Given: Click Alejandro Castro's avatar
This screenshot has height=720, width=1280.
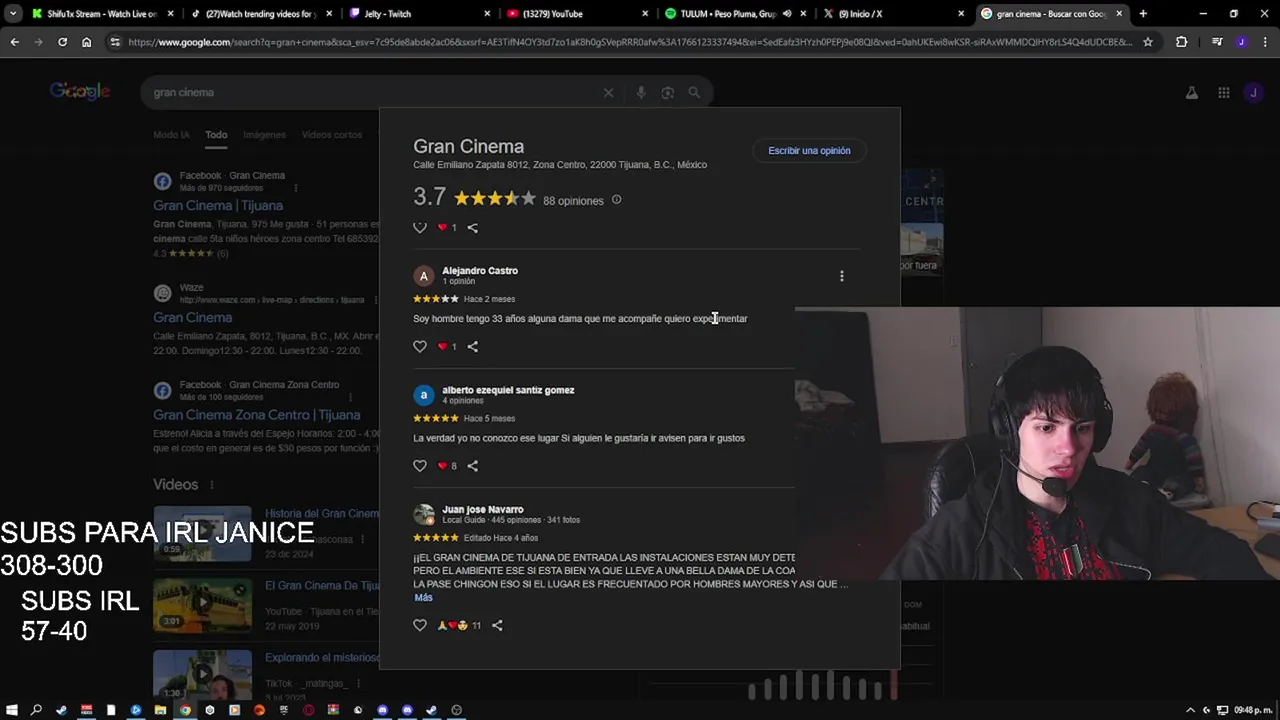Looking at the screenshot, I should coord(424,276).
